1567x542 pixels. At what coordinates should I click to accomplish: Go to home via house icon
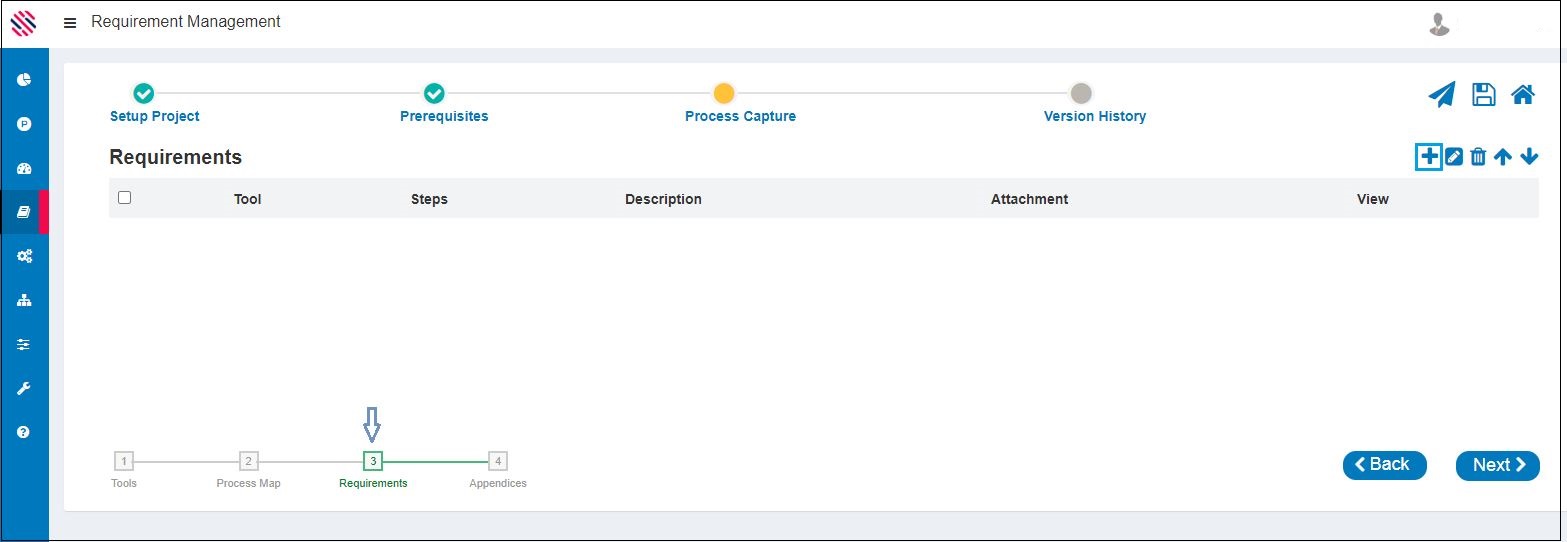click(1522, 95)
